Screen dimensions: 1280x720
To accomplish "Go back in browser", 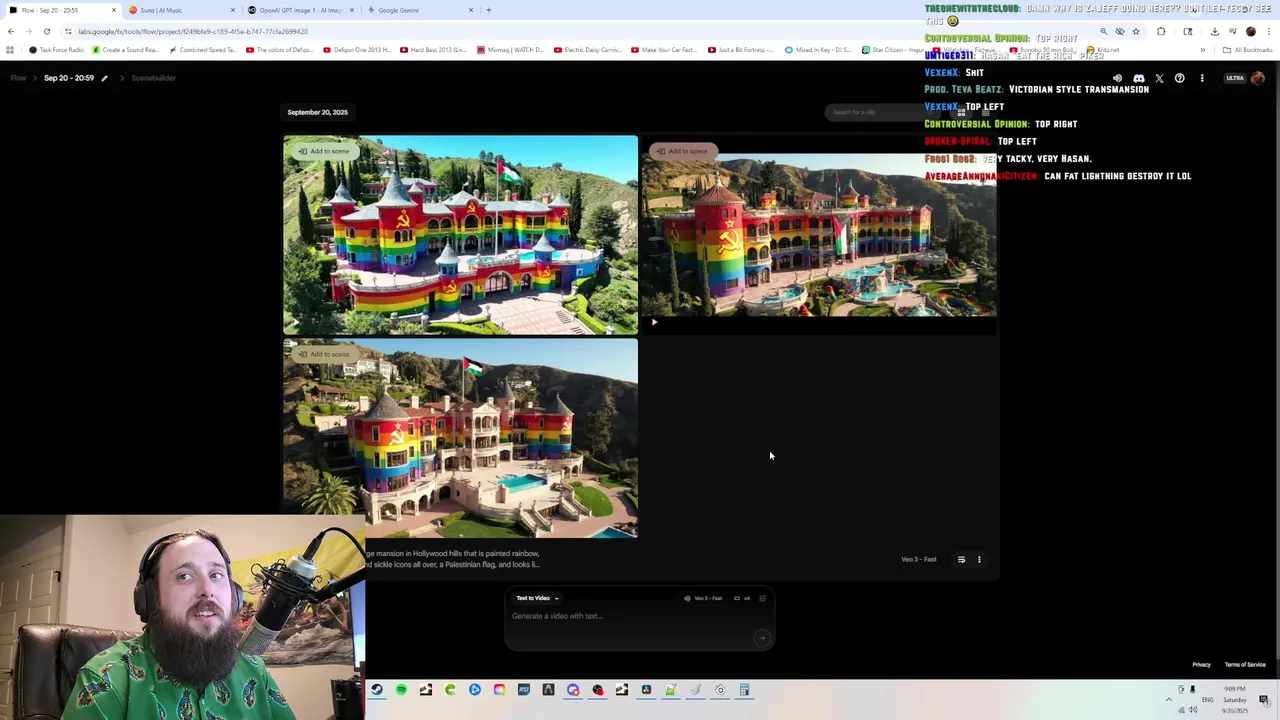I will pos(11,31).
